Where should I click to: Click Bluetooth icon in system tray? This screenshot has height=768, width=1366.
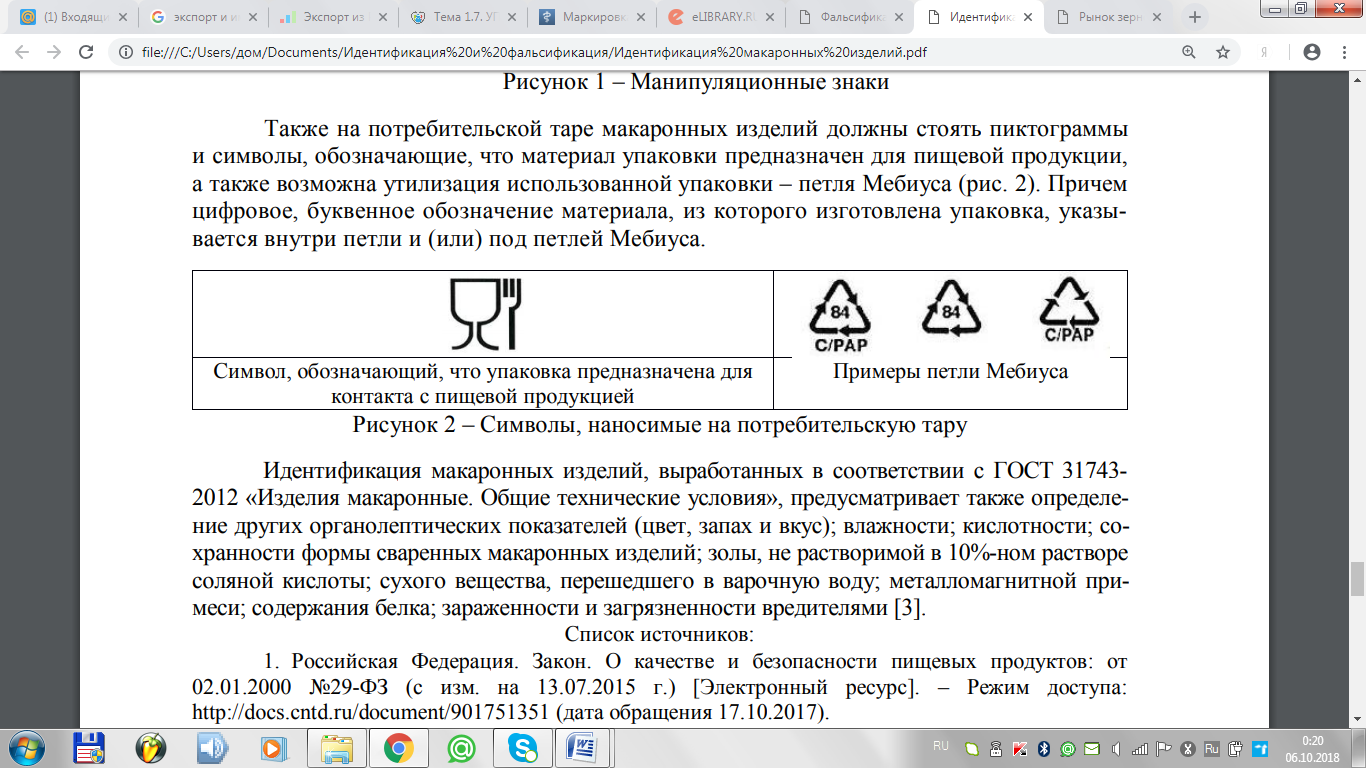(x=1043, y=748)
